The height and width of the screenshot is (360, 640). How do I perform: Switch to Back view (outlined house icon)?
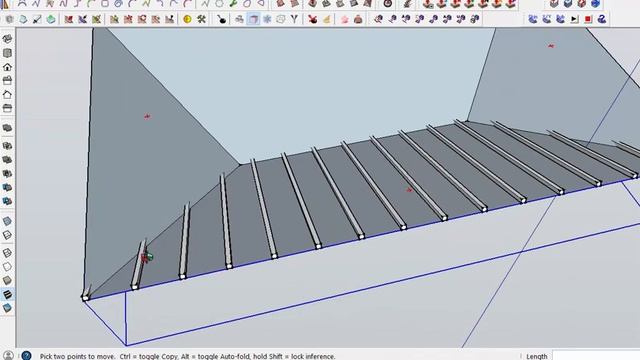point(7,95)
